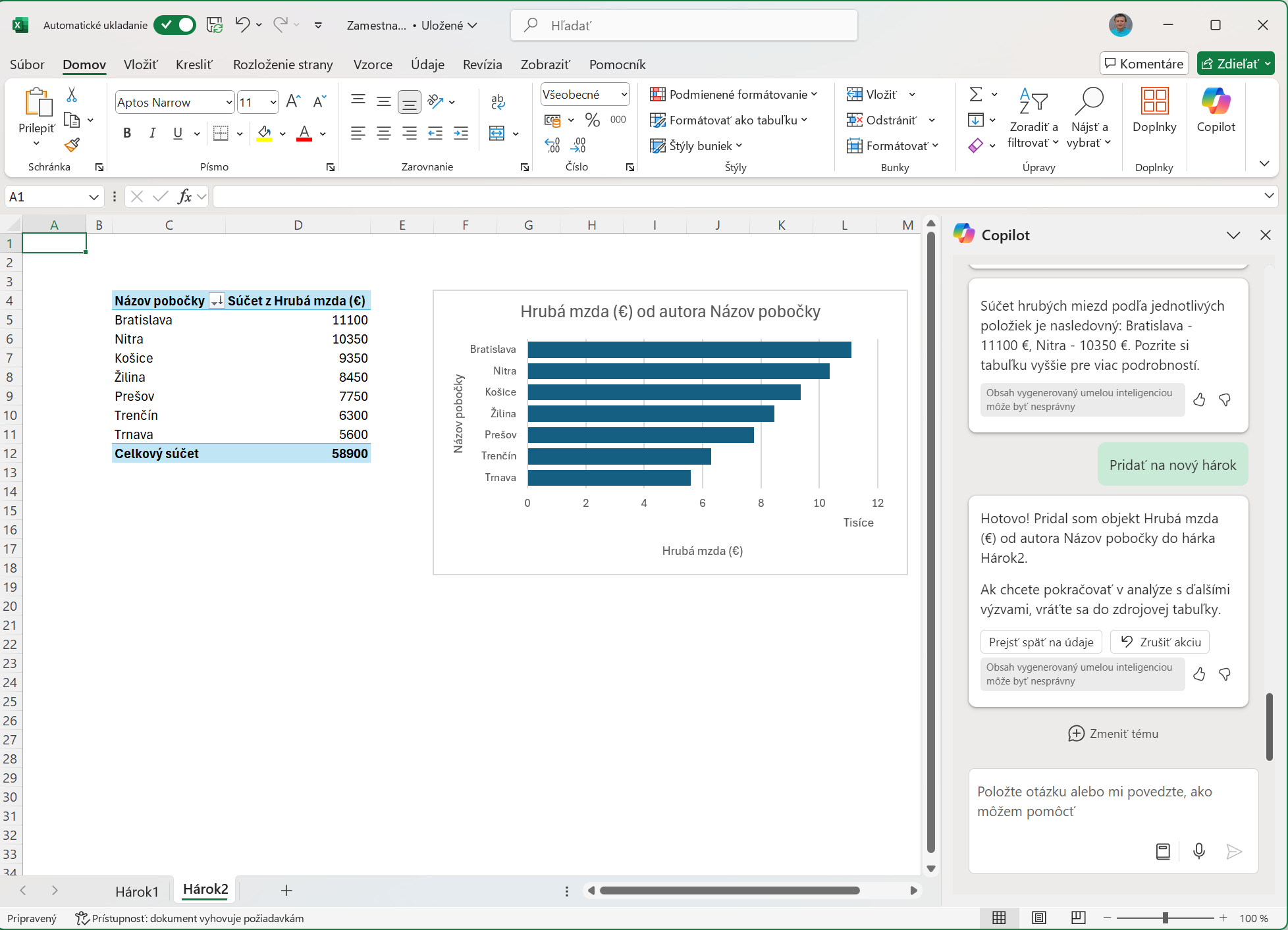Viewport: 1288px width, 930px height.
Task: Click the Prejsť späť na údaje button
Action: tap(1040, 642)
